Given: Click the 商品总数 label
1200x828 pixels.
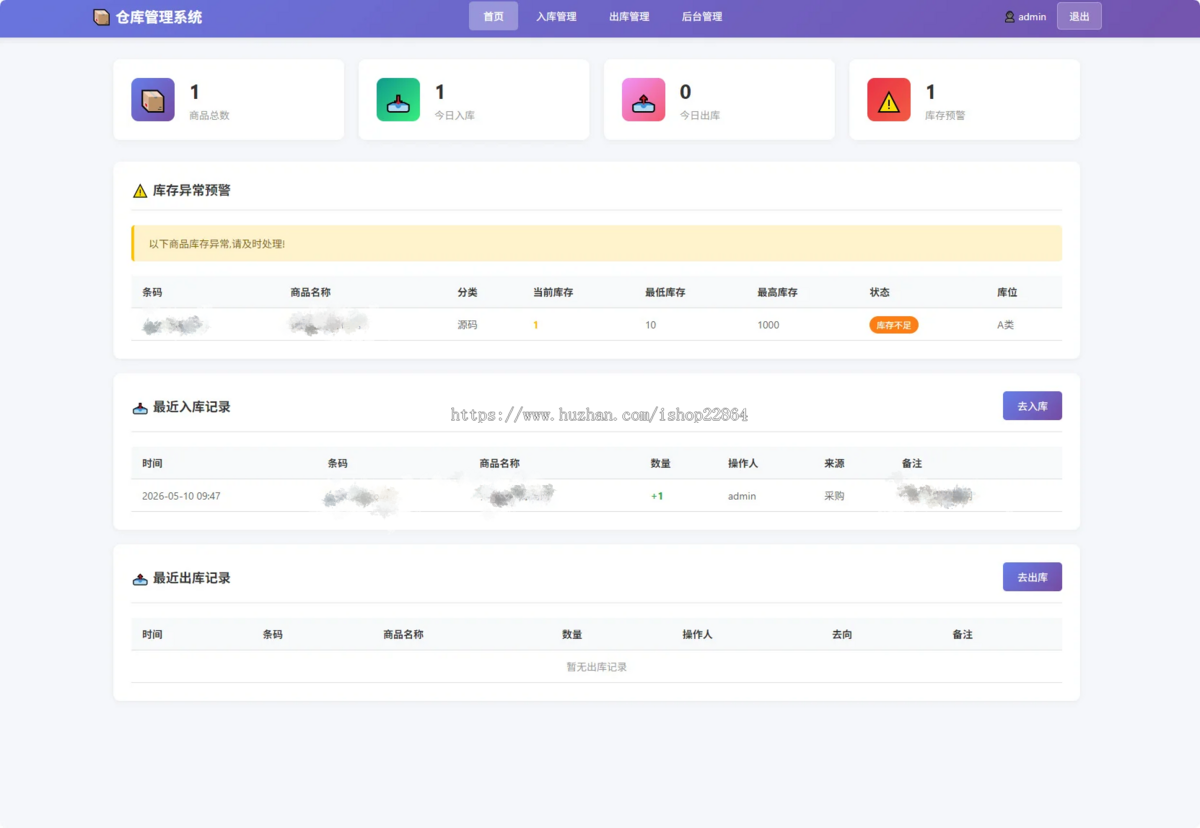Looking at the screenshot, I should pos(209,115).
